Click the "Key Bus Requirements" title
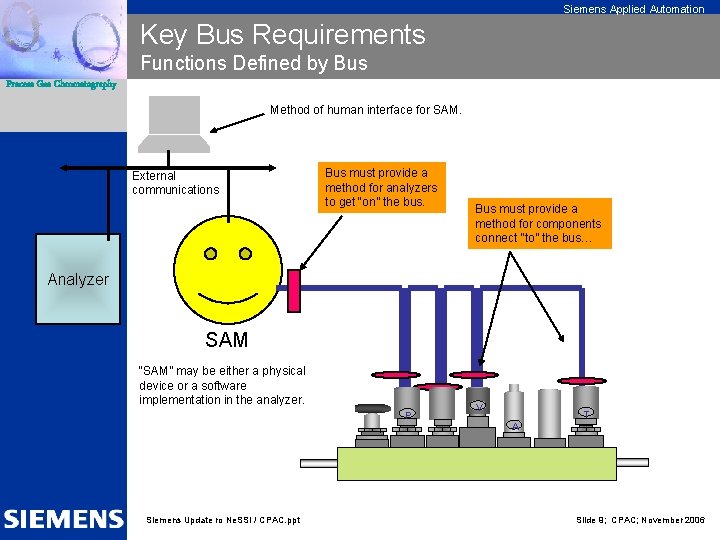 283,34
